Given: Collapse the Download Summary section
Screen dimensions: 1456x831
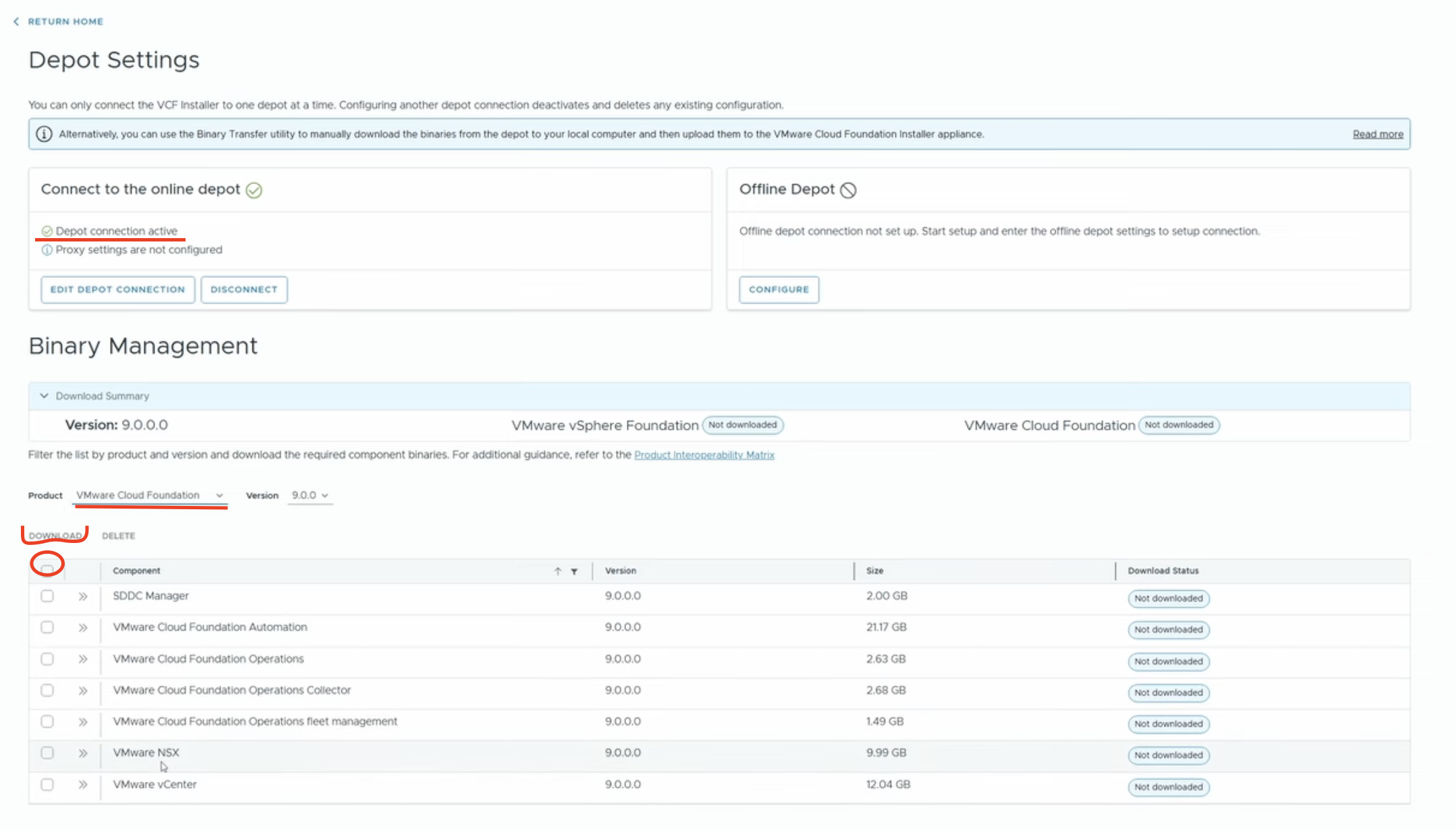Looking at the screenshot, I should point(45,396).
